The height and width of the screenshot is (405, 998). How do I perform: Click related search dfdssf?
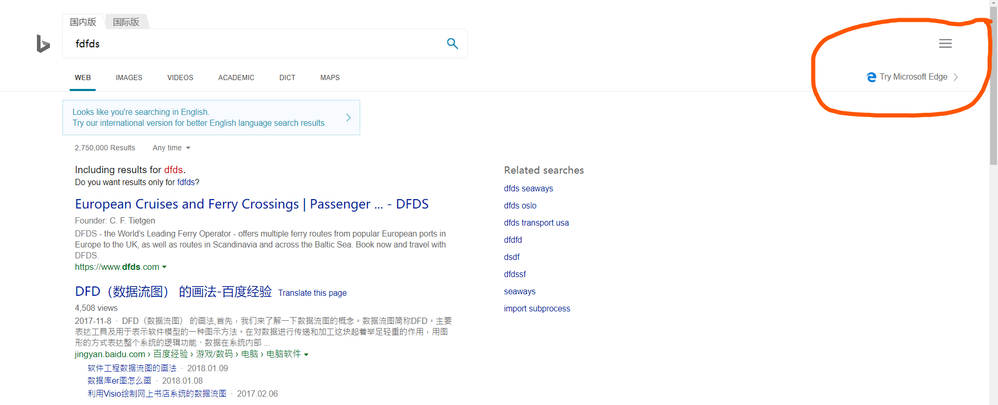pos(515,274)
